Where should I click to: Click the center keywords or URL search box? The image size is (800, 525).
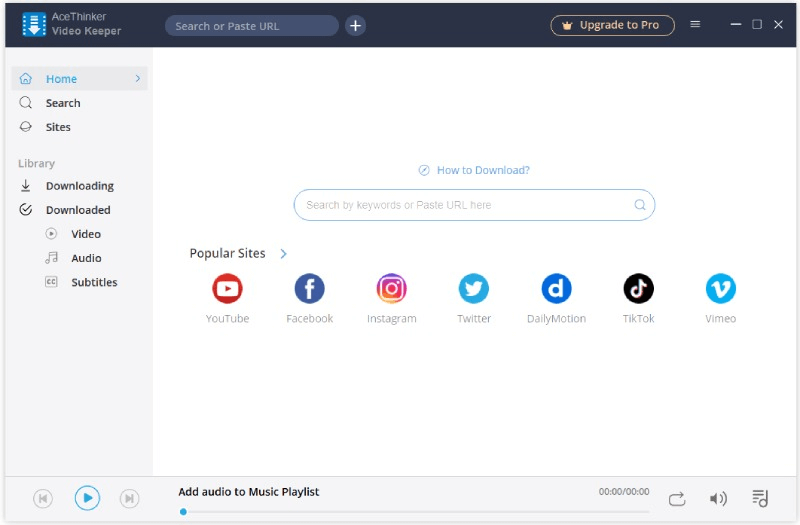pos(474,205)
